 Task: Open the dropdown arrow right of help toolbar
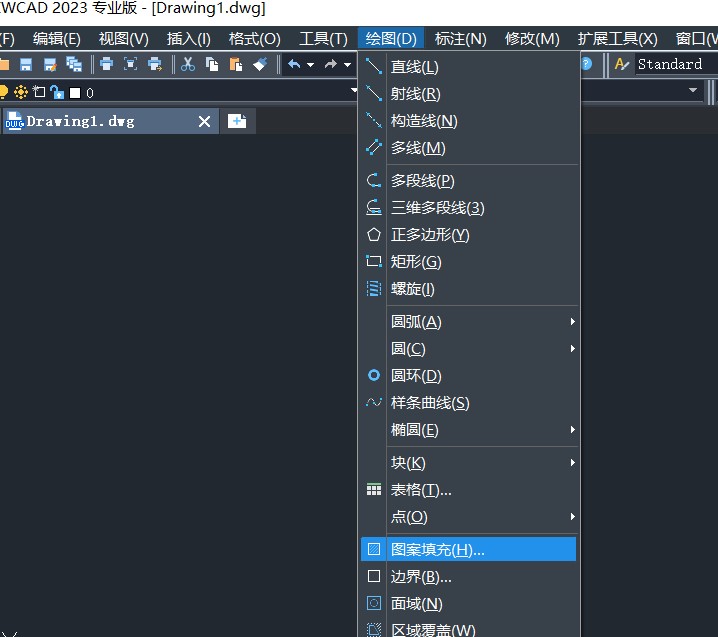click(x=693, y=90)
